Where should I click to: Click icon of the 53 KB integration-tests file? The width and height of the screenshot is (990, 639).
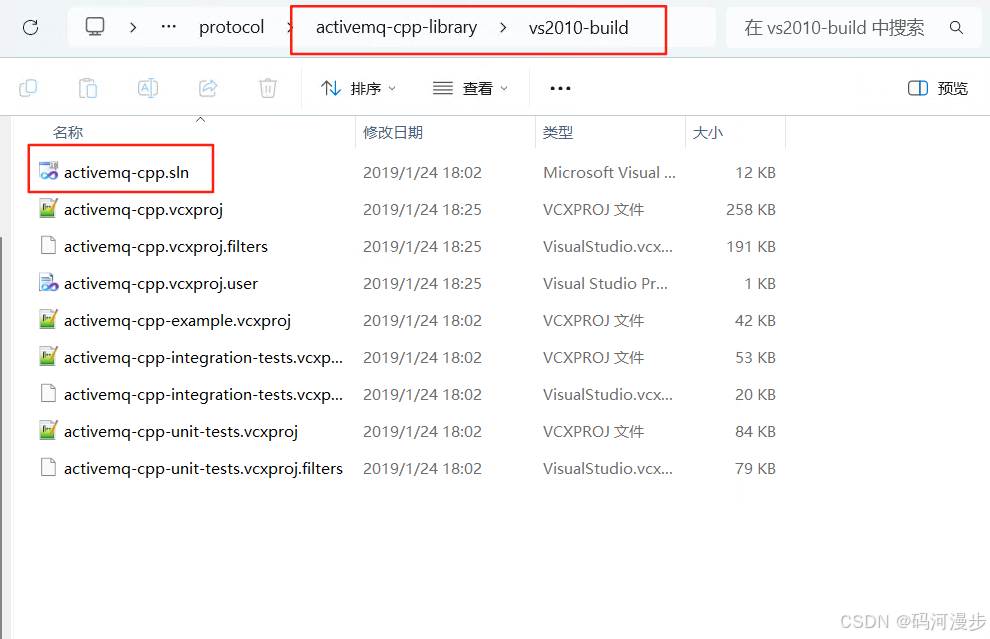tap(49, 356)
